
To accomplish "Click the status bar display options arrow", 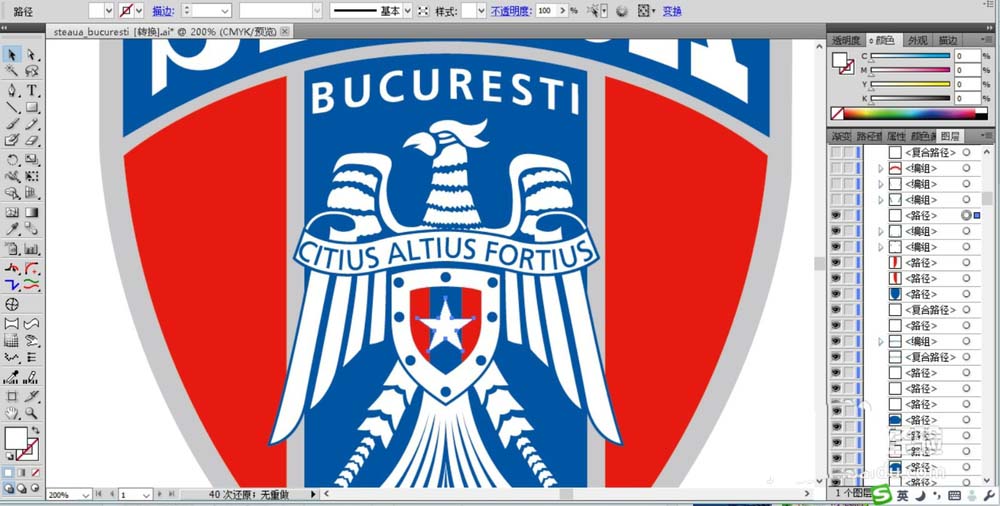I will click(313, 494).
